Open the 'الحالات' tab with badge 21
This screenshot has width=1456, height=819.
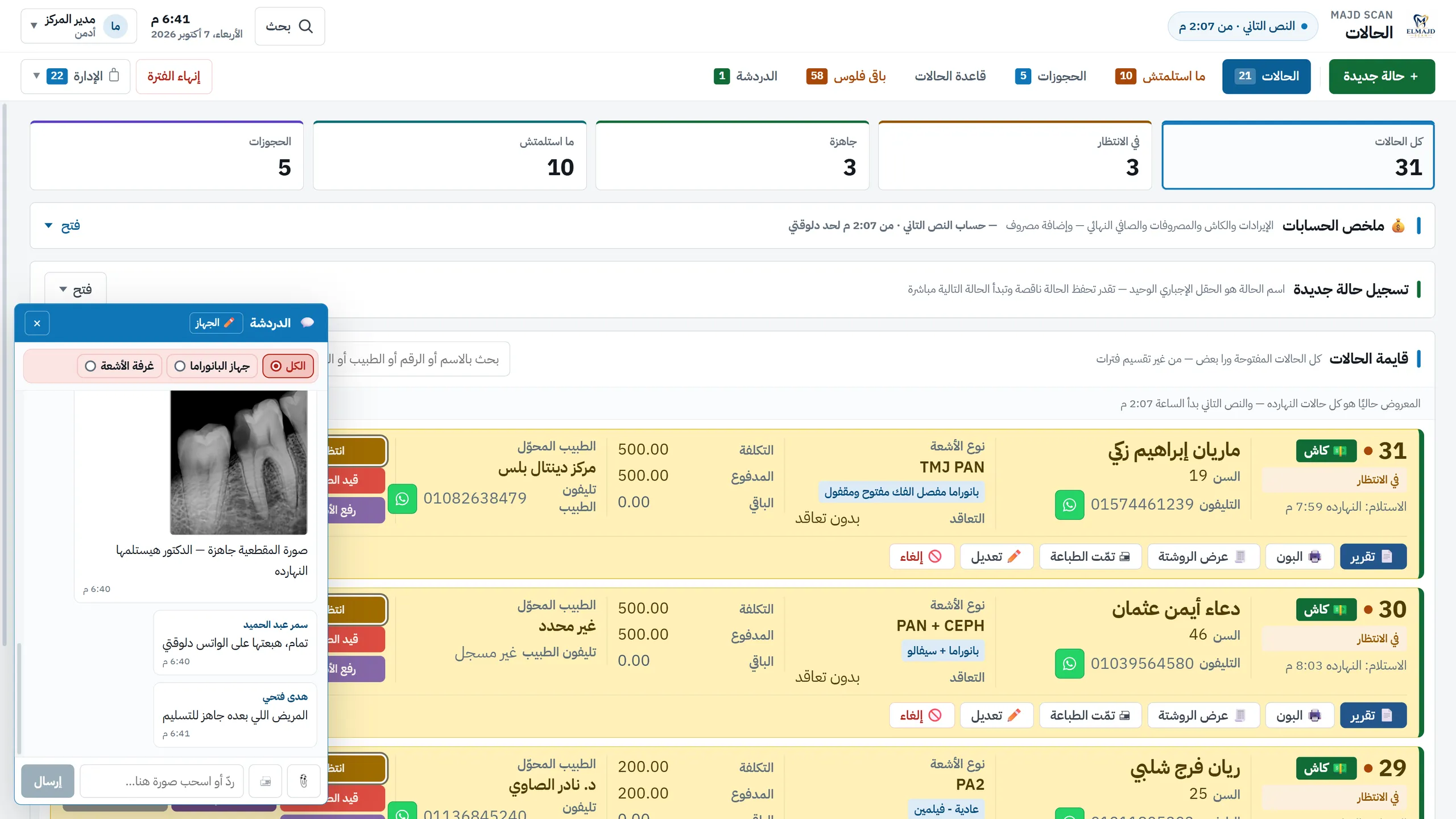[1266, 76]
